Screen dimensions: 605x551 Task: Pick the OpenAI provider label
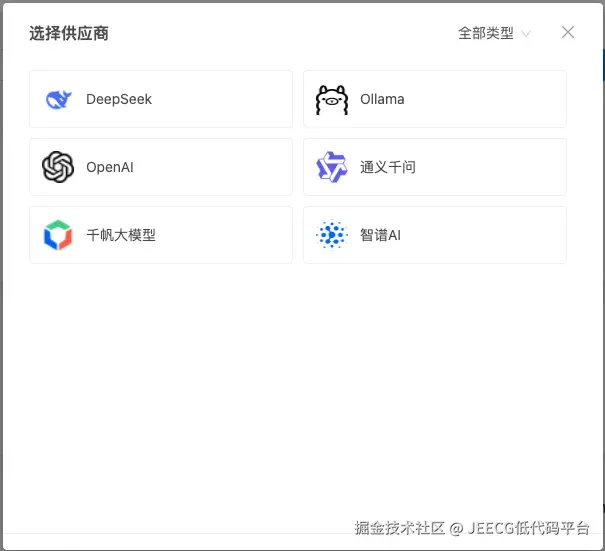click(110, 167)
